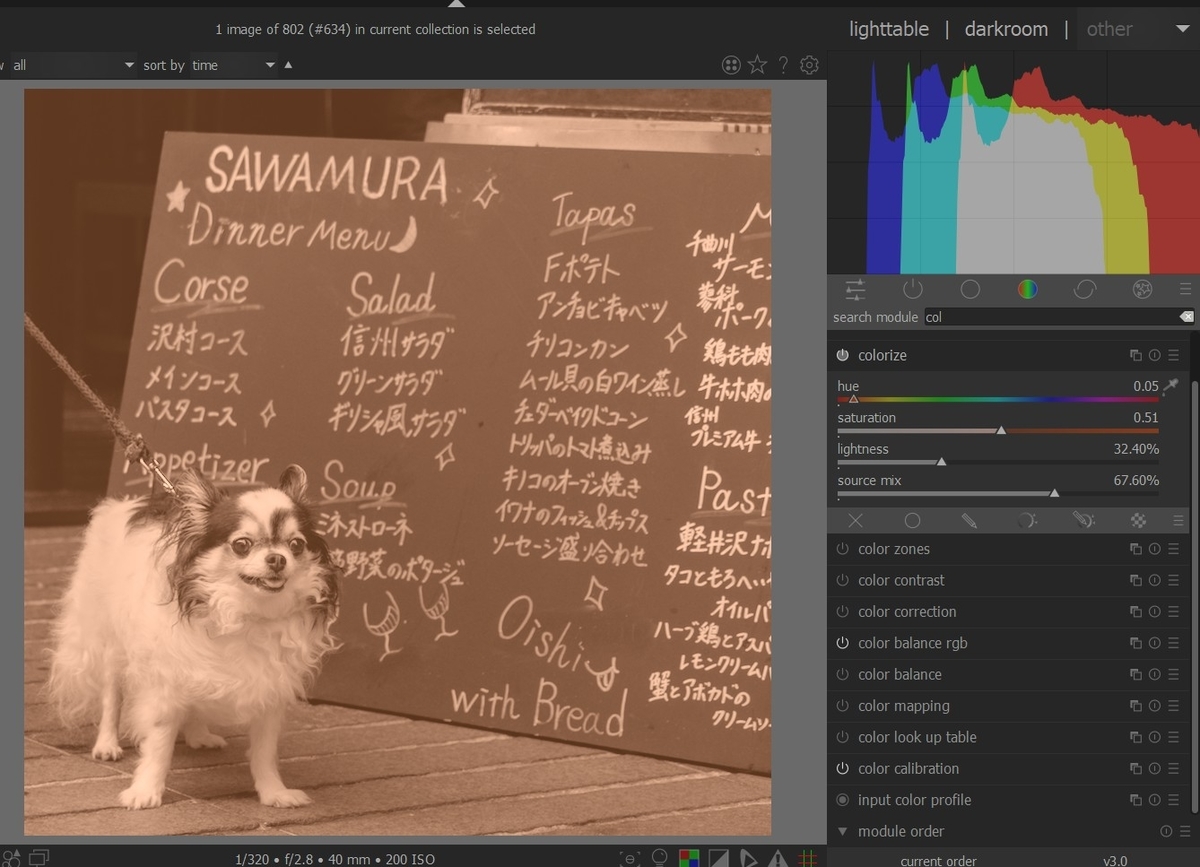
Task: Choose parametric mask for colorize
Action: (x=1026, y=521)
